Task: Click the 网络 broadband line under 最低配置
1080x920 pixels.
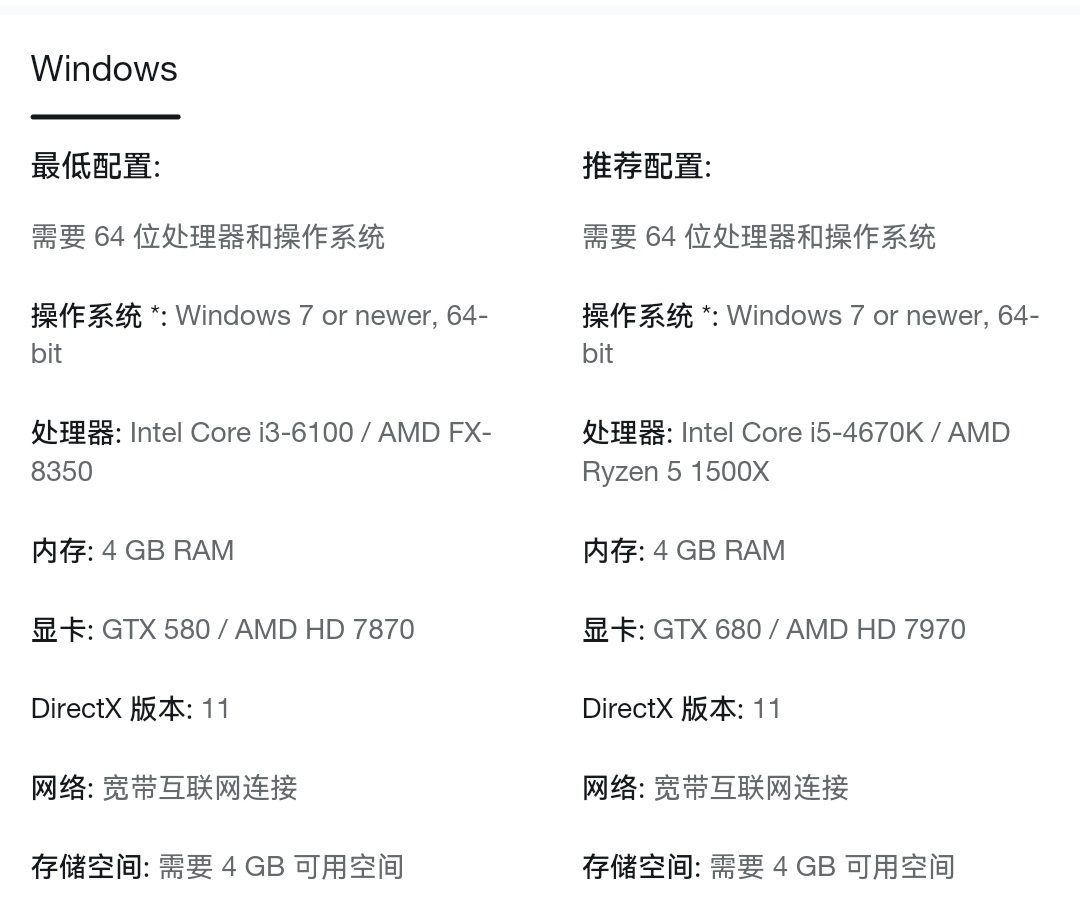Action: pos(165,788)
